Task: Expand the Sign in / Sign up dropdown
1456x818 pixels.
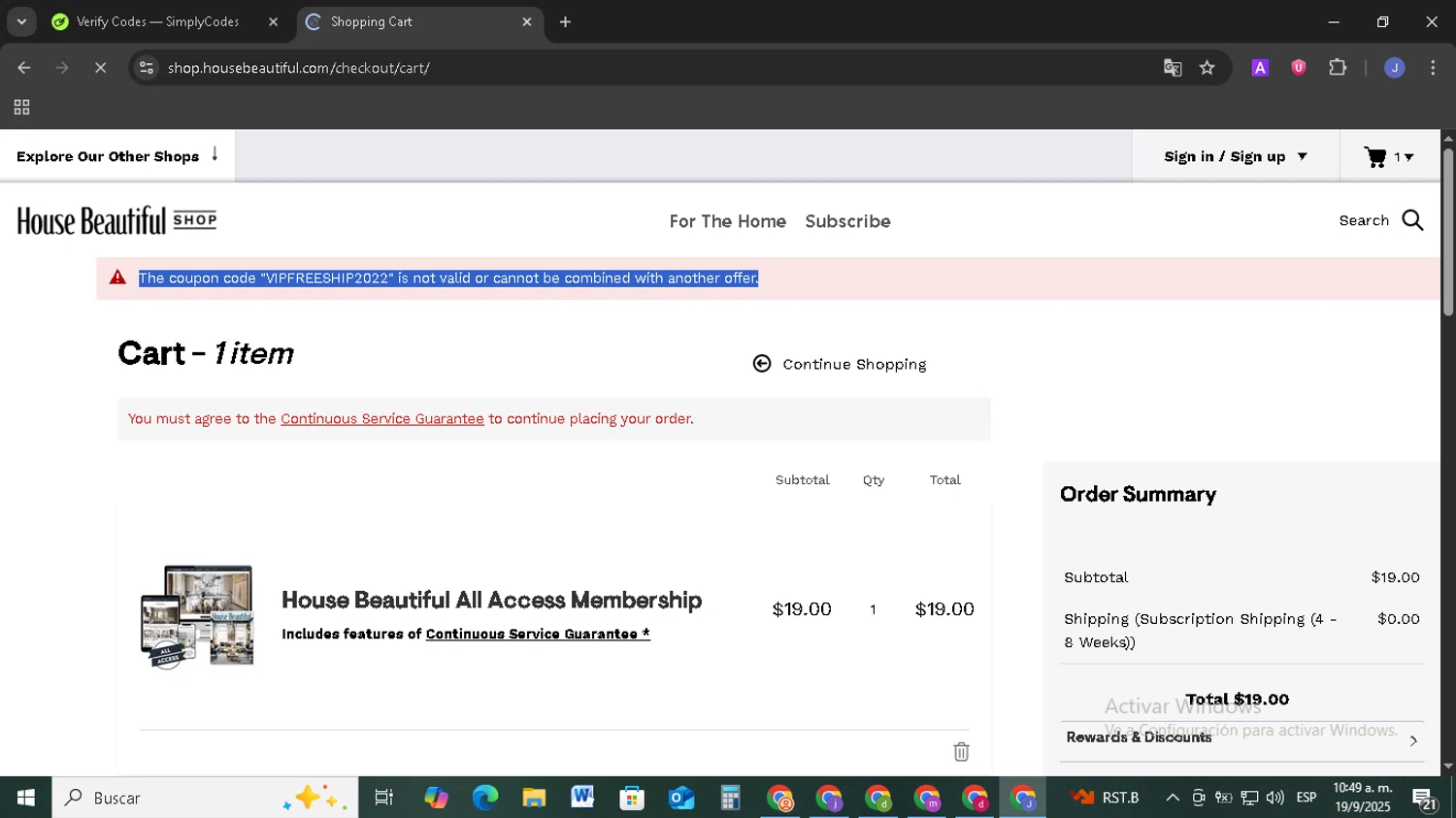Action: tap(1236, 156)
